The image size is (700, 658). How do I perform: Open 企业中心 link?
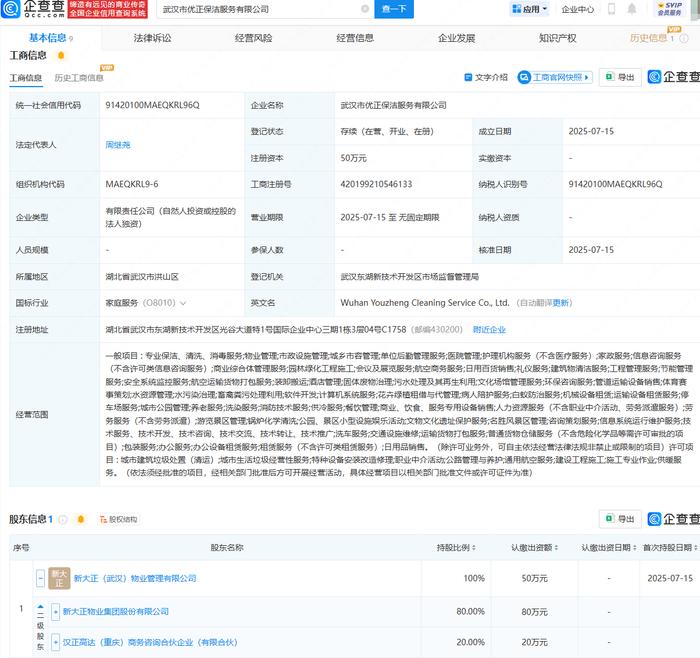pos(578,9)
